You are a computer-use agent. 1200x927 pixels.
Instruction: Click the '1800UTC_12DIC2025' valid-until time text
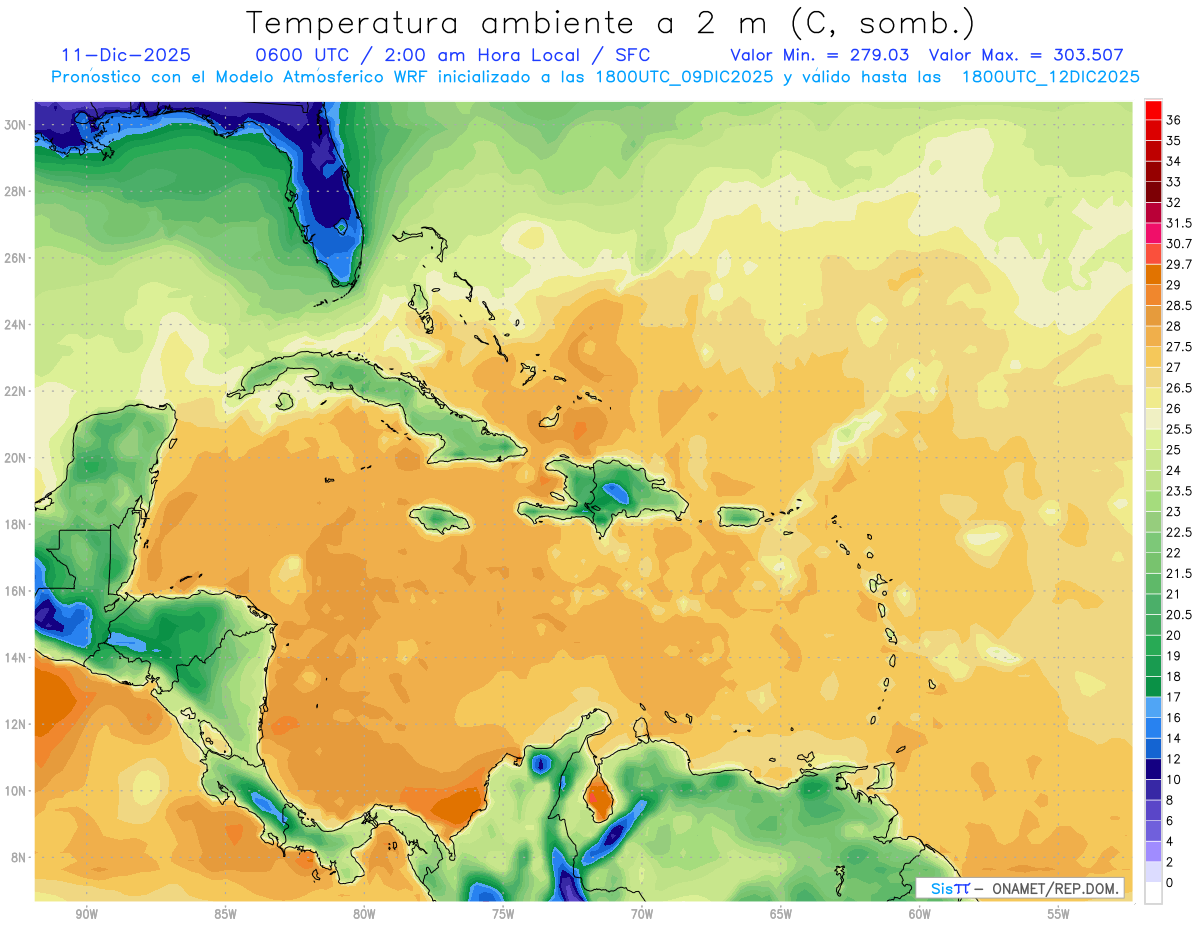1051,77
